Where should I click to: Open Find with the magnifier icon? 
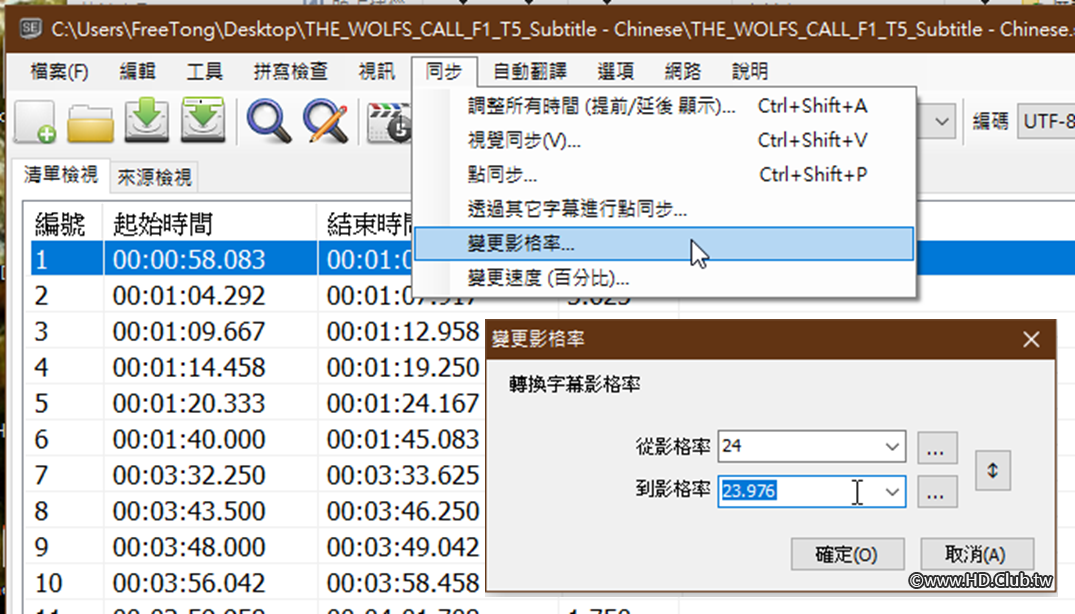(x=269, y=121)
